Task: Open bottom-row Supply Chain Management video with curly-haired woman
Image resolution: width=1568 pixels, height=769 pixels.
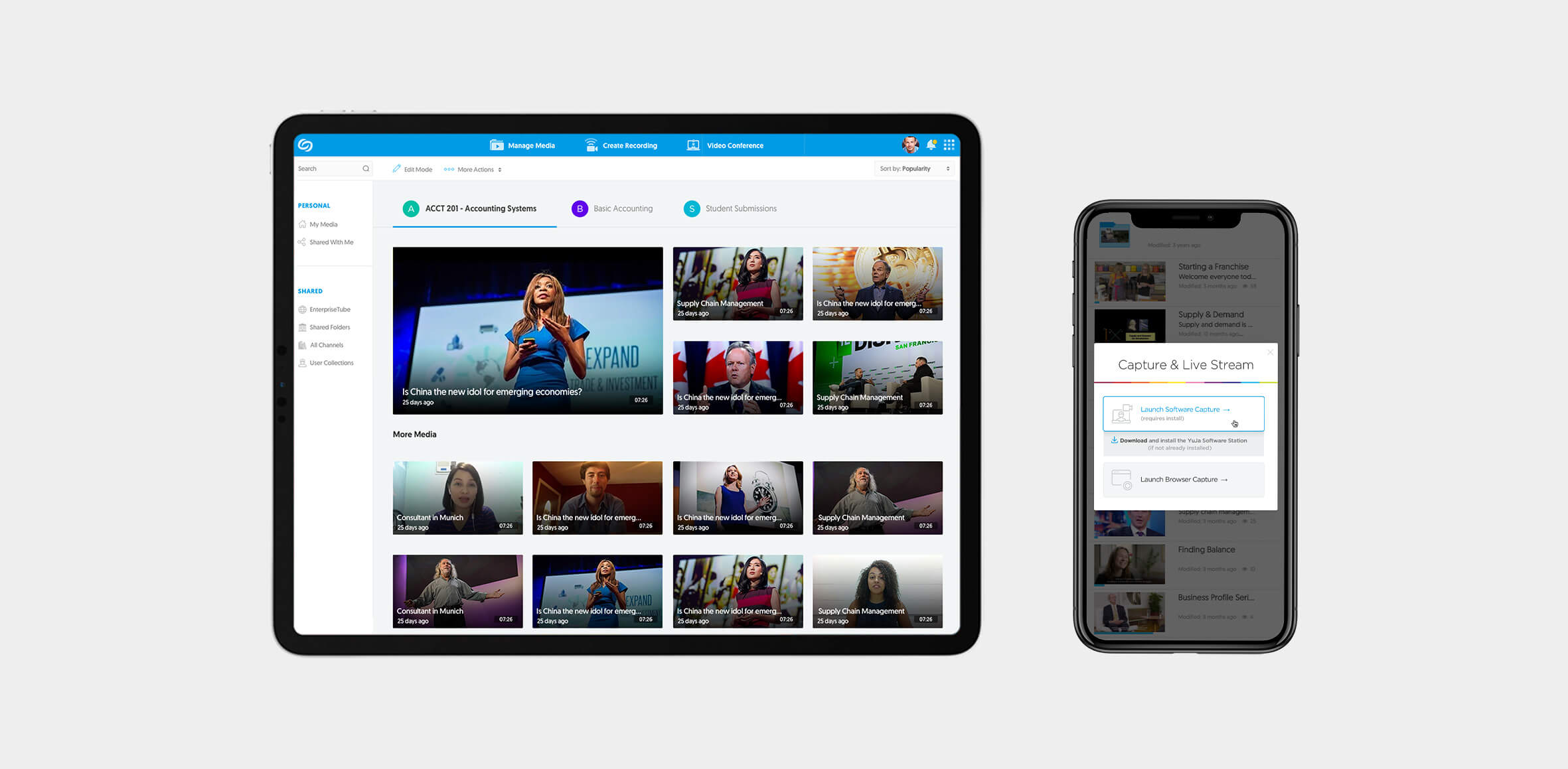Action: coord(878,591)
